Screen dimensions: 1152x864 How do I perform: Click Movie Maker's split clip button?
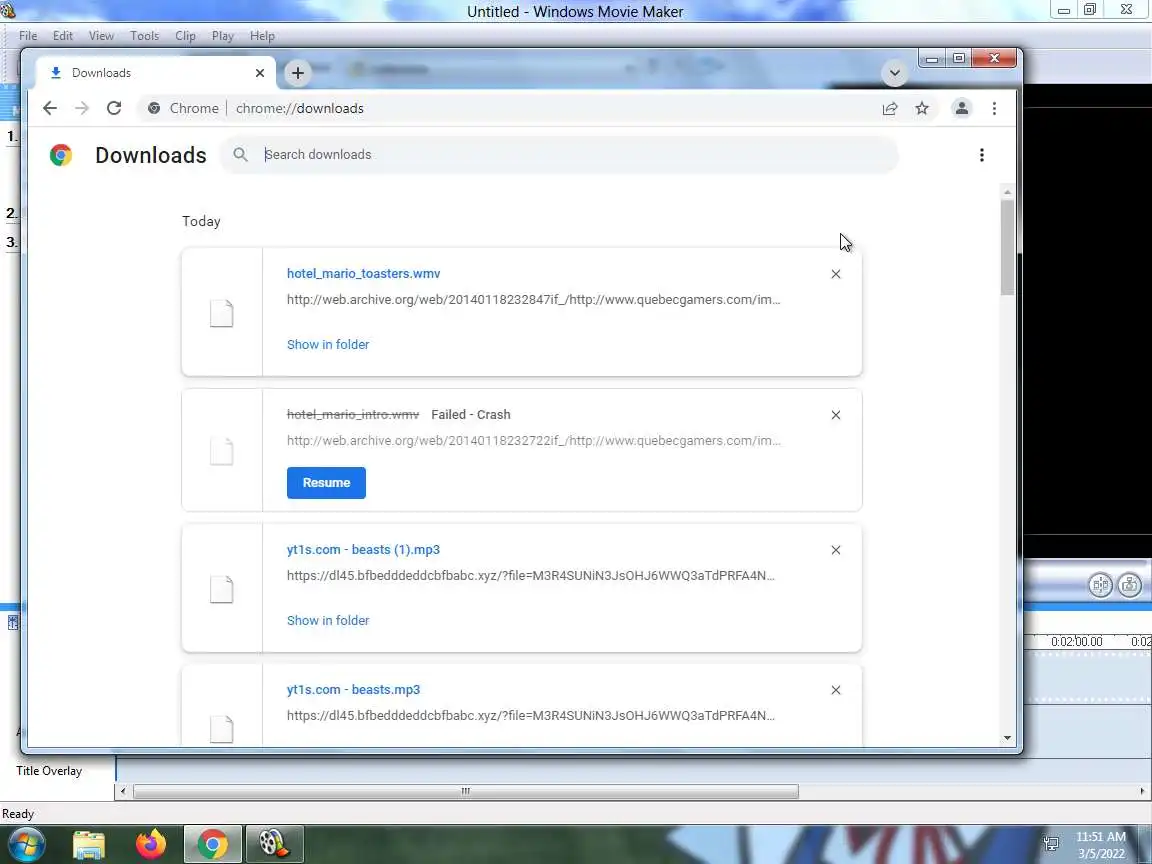tap(1100, 585)
